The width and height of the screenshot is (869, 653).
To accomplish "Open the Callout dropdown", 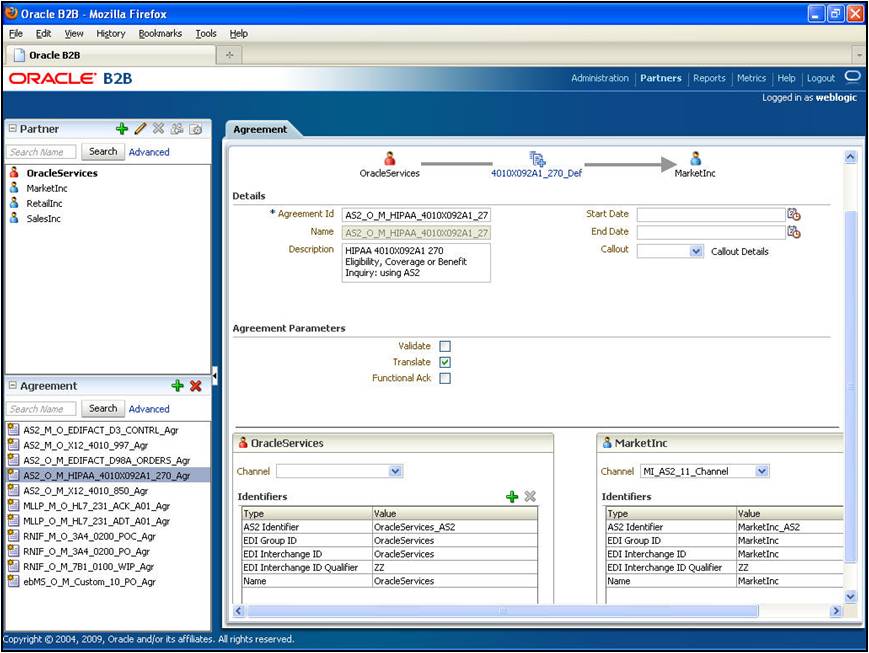I will tap(696, 251).
